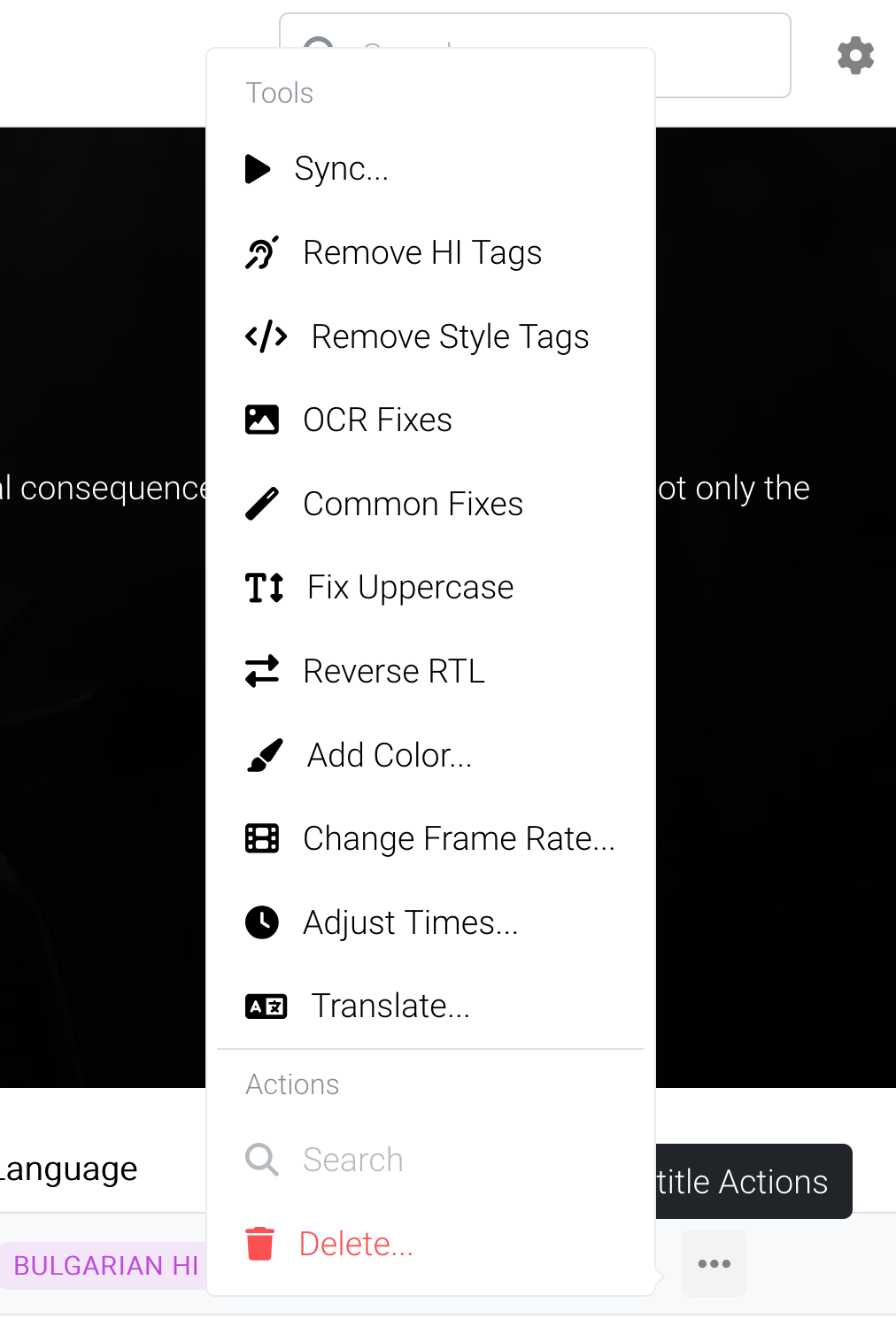
Task: Open the ellipsis options menu
Action: [713, 1263]
